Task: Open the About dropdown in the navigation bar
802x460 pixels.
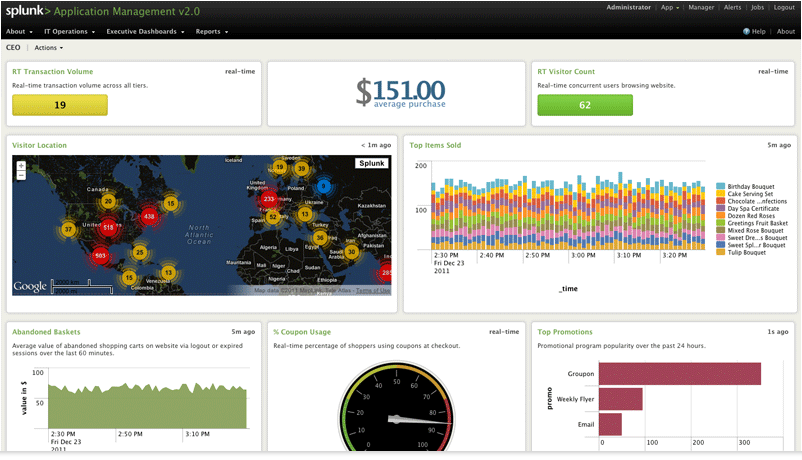Action: [19, 32]
